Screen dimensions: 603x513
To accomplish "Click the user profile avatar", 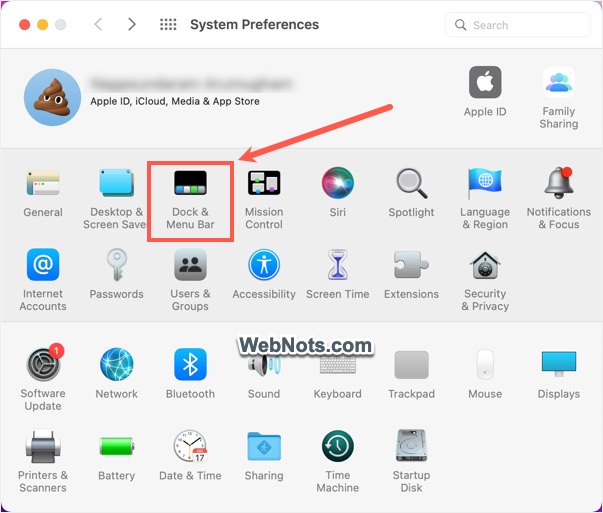I will pos(52,97).
